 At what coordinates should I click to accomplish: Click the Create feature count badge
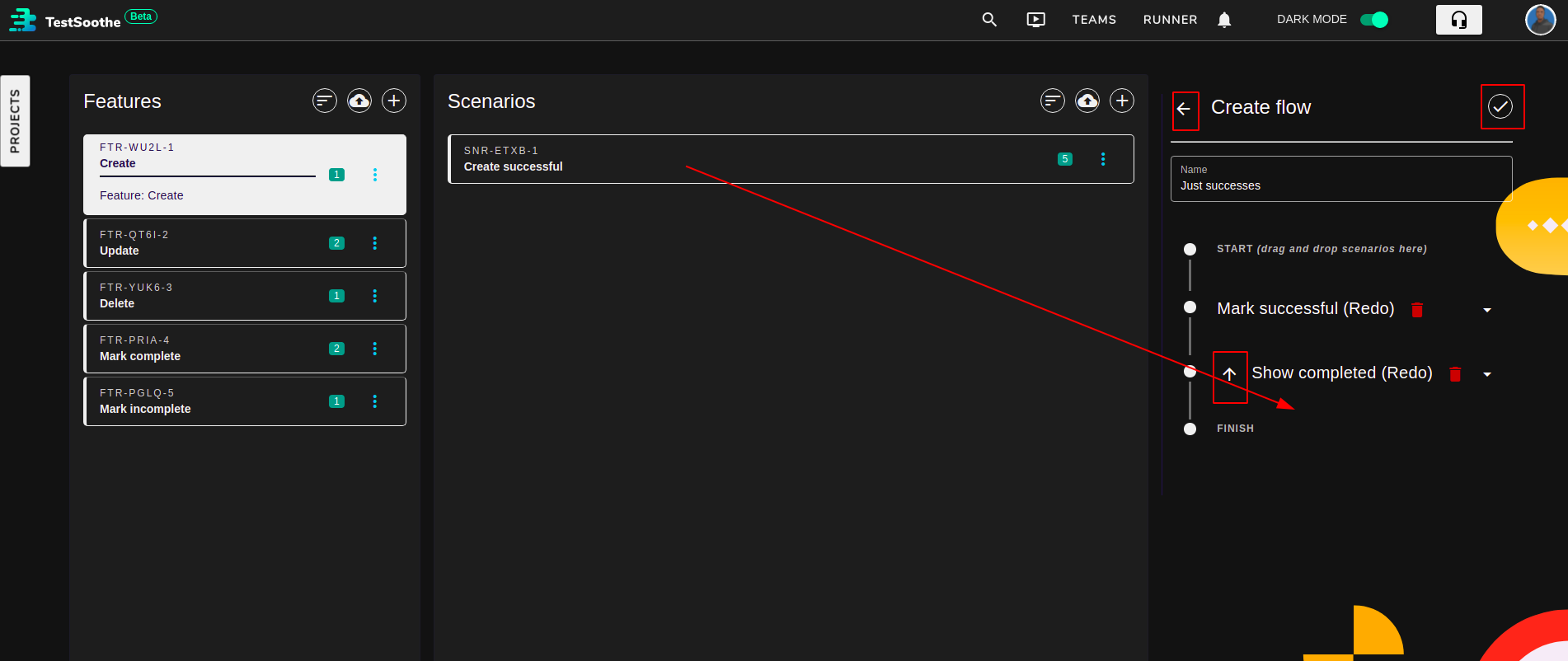click(x=336, y=175)
